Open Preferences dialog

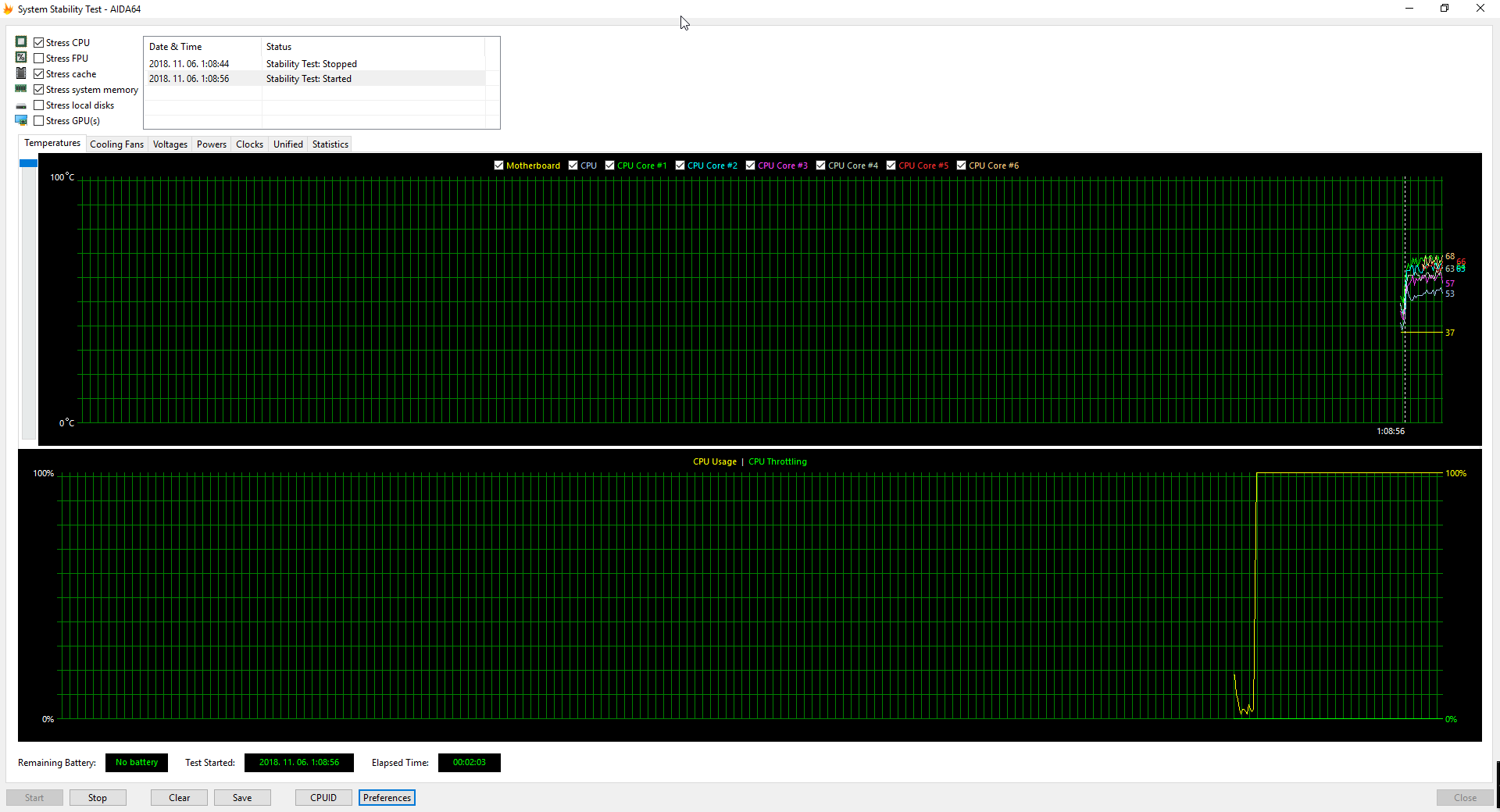[387, 798]
